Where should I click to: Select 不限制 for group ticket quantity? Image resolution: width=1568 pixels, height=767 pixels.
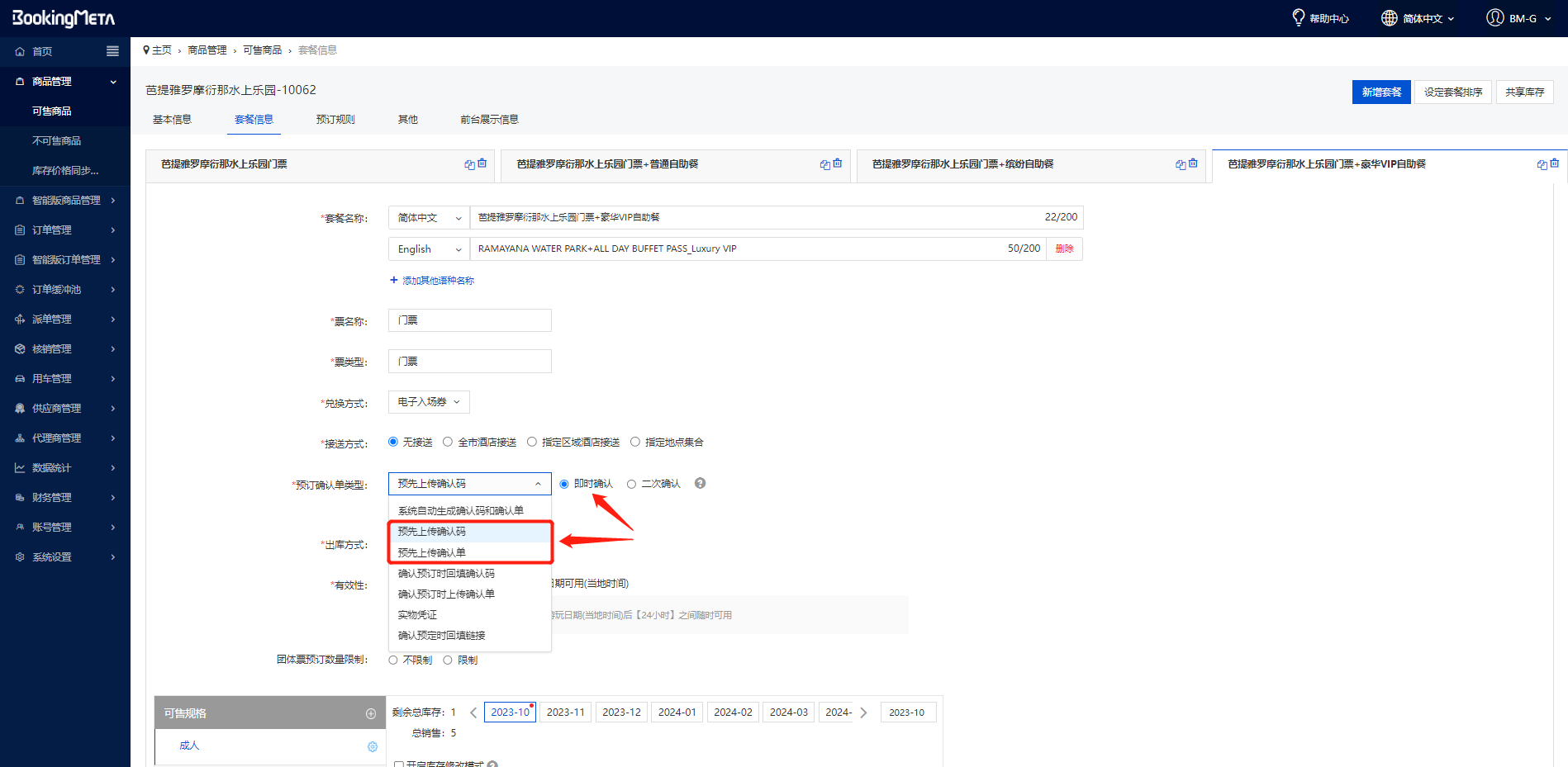[x=393, y=660]
